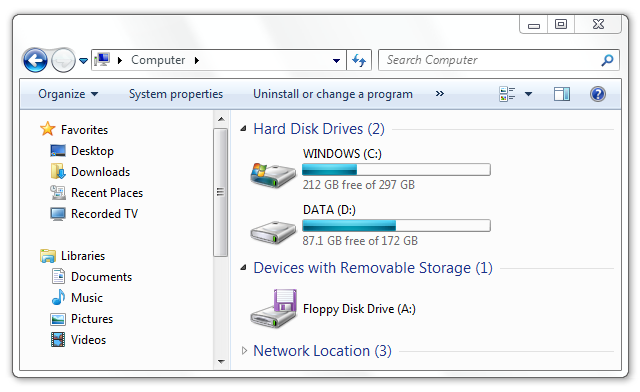Open the address bar history dropdown
640x392 pixels.
point(336,60)
